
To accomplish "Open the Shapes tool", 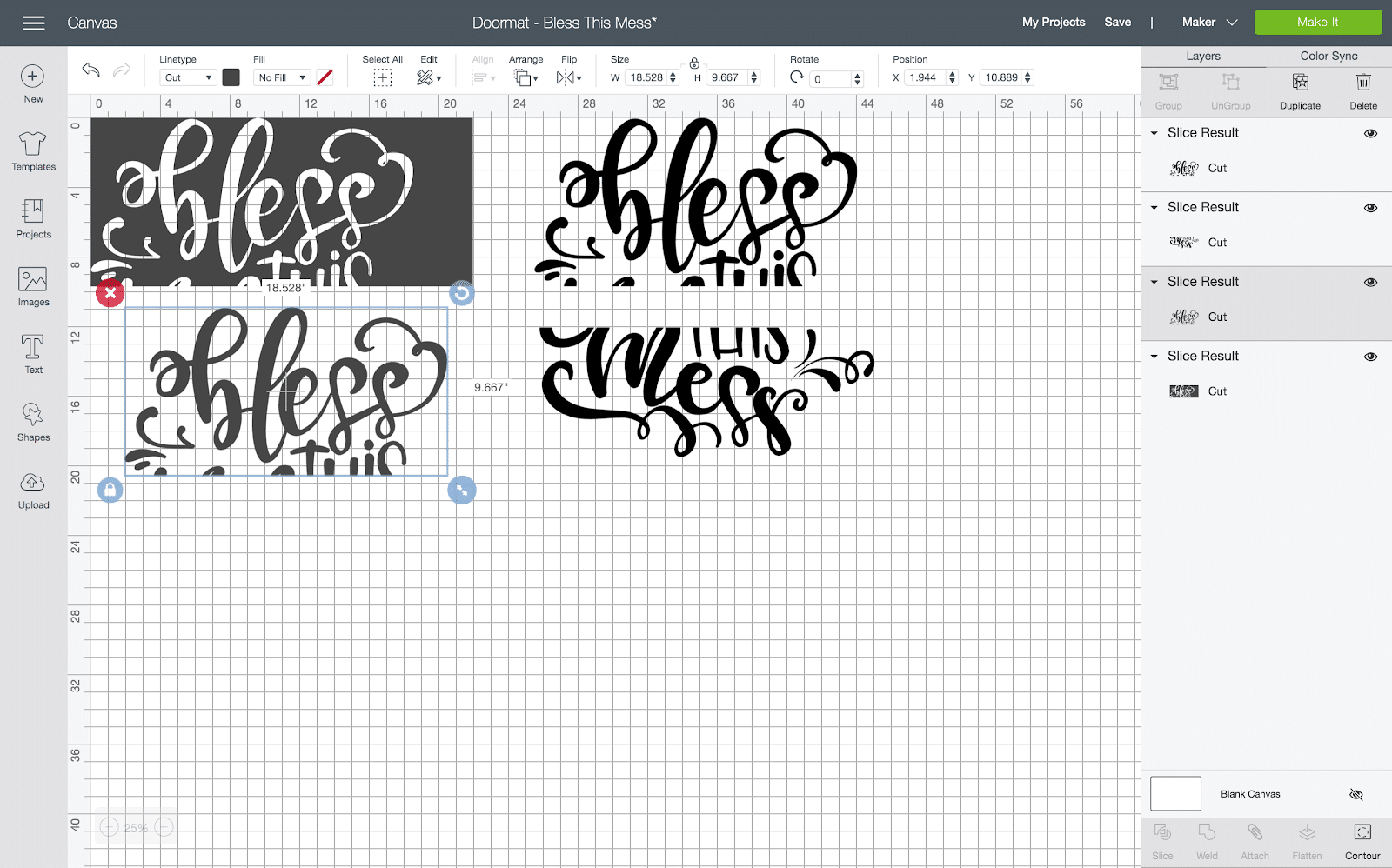I will tap(33, 422).
